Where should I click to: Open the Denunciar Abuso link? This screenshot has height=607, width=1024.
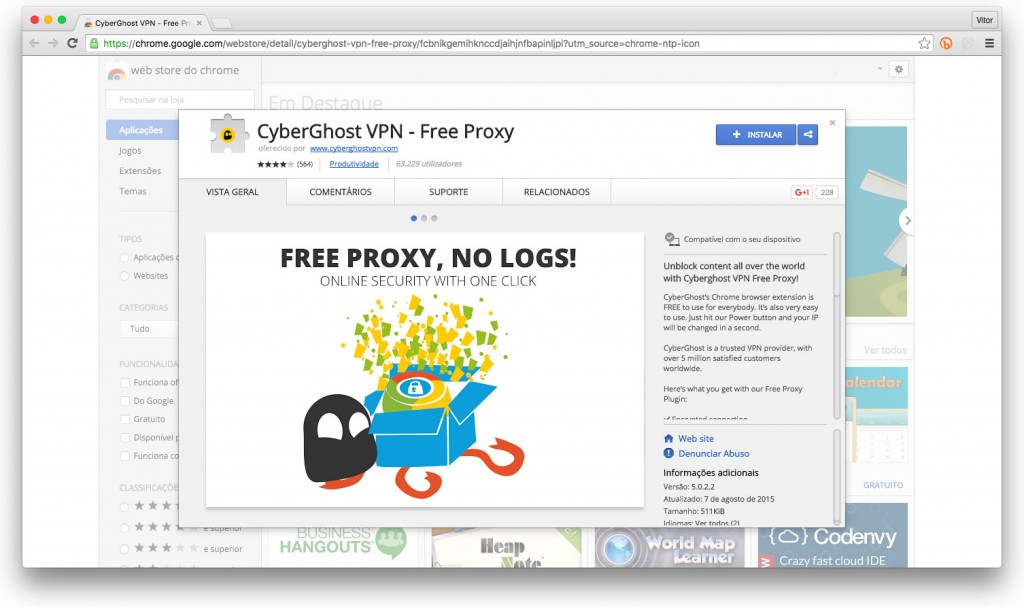click(713, 453)
